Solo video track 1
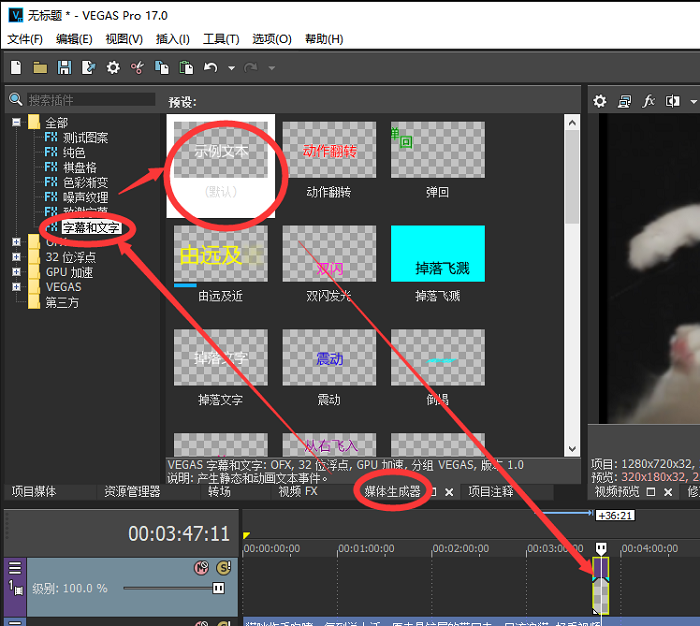This screenshot has height=626, width=700. pyautogui.click(x=224, y=568)
